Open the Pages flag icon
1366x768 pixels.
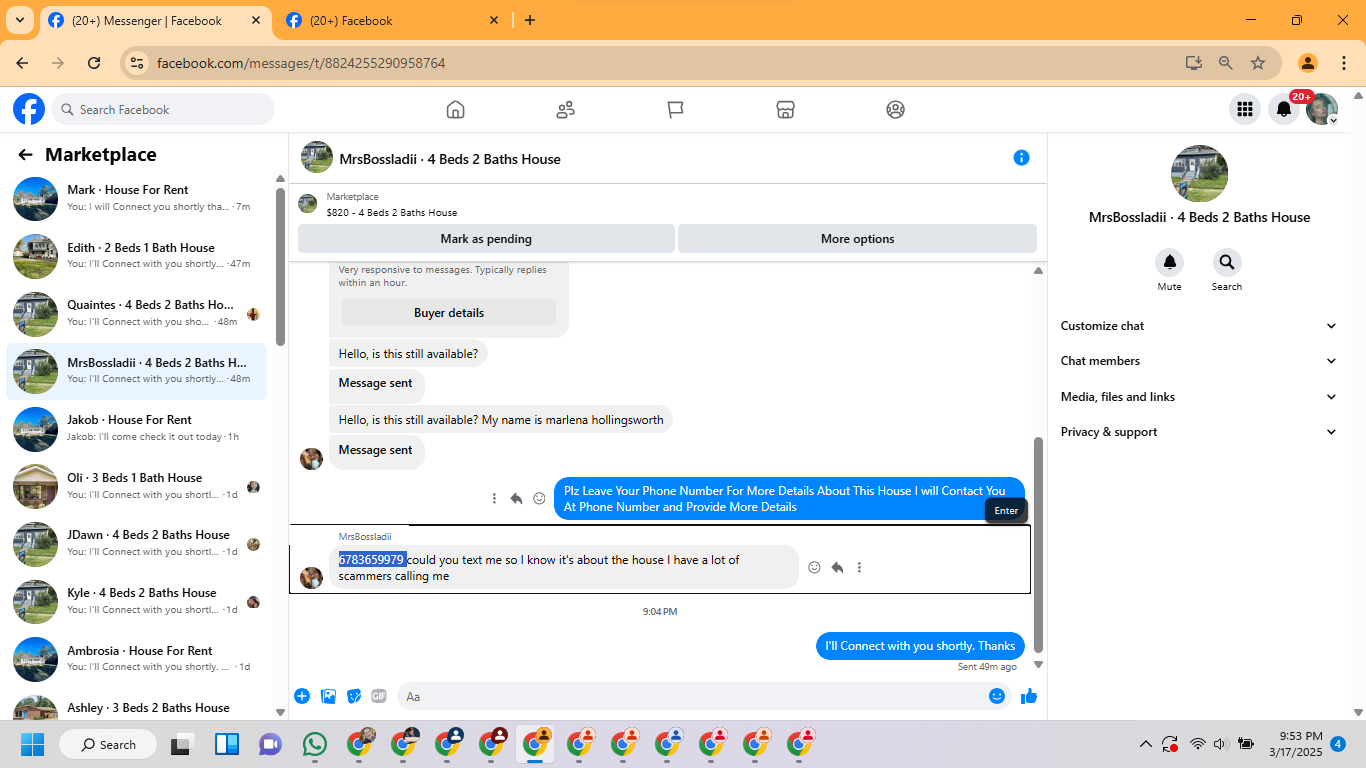pos(676,110)
